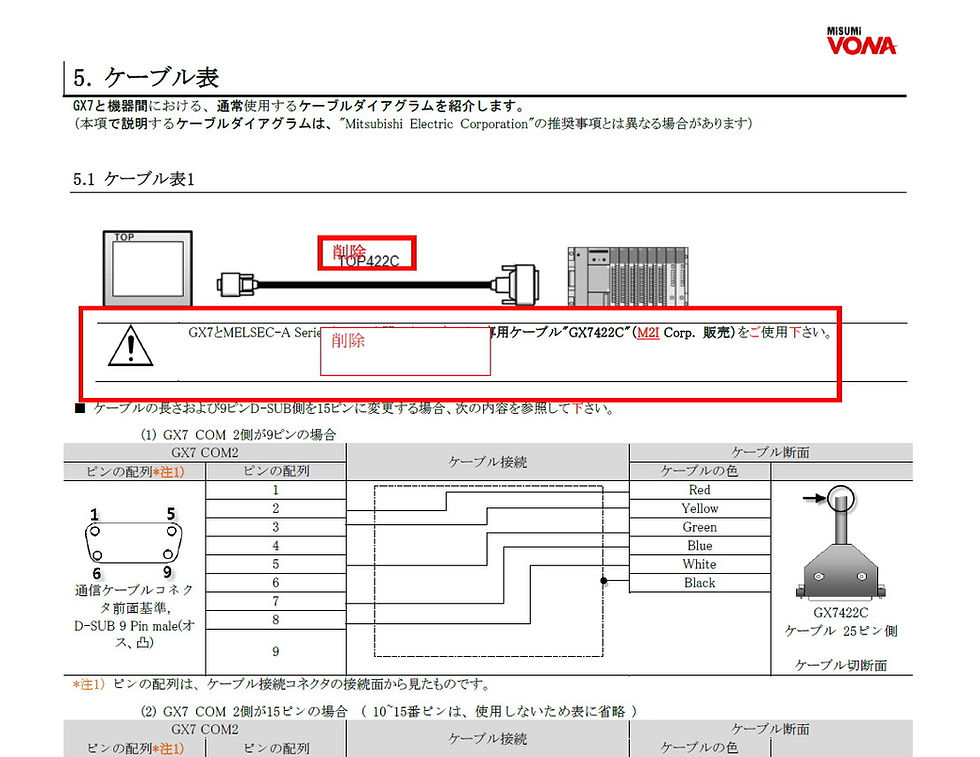Select the subheading '5.1 ケーブル表1'
This screenshot has height=757, width=980.
[134, 179]
